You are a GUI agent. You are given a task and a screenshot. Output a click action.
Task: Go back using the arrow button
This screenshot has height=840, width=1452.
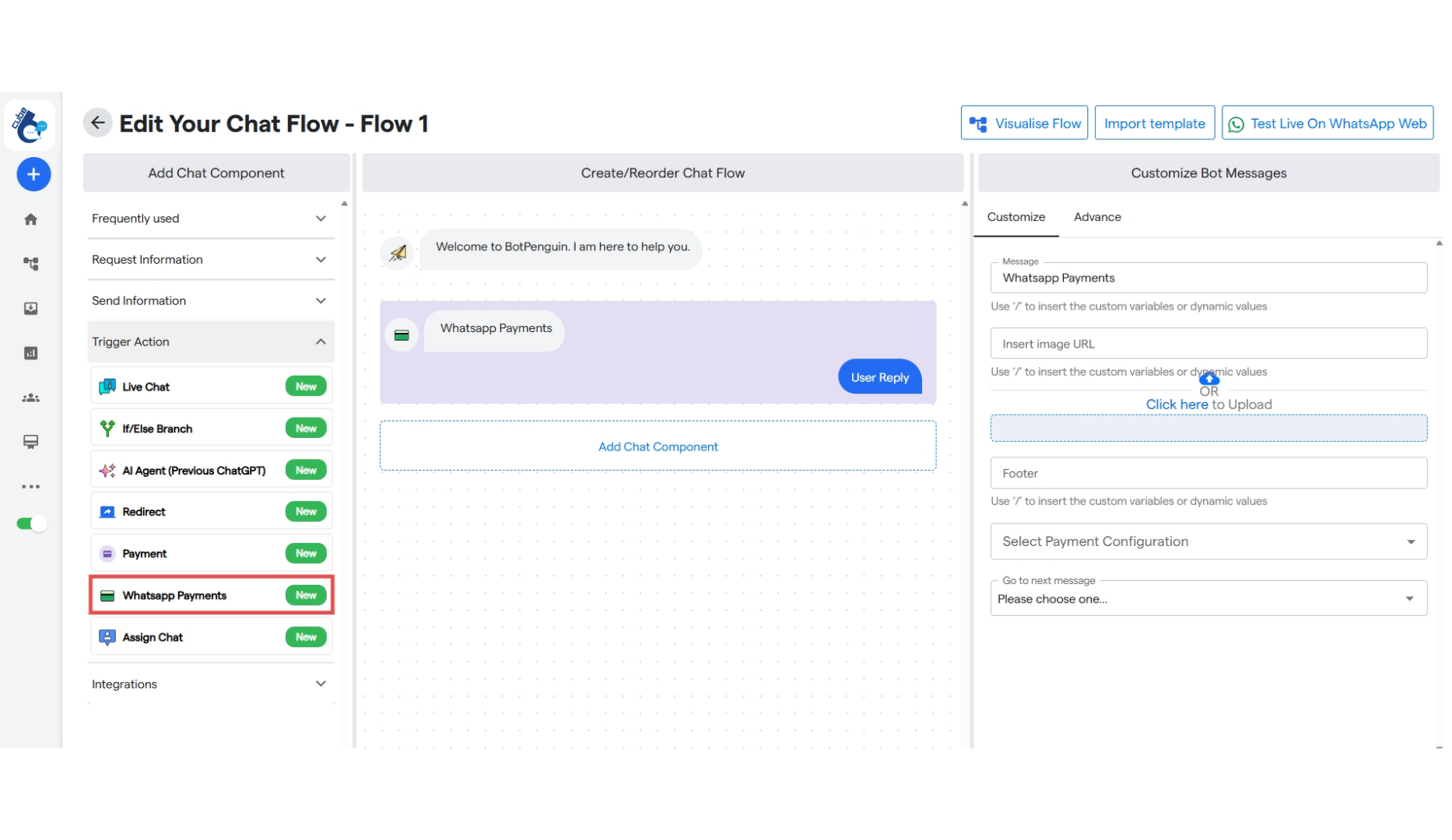[x=97, y=123]
